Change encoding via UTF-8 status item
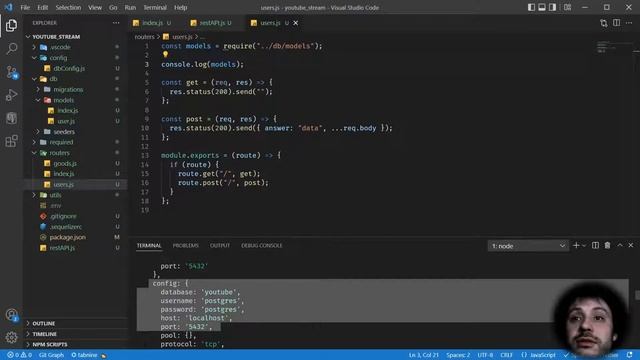The width and height of the screenshot is (640, 360). tap(485, 355)
